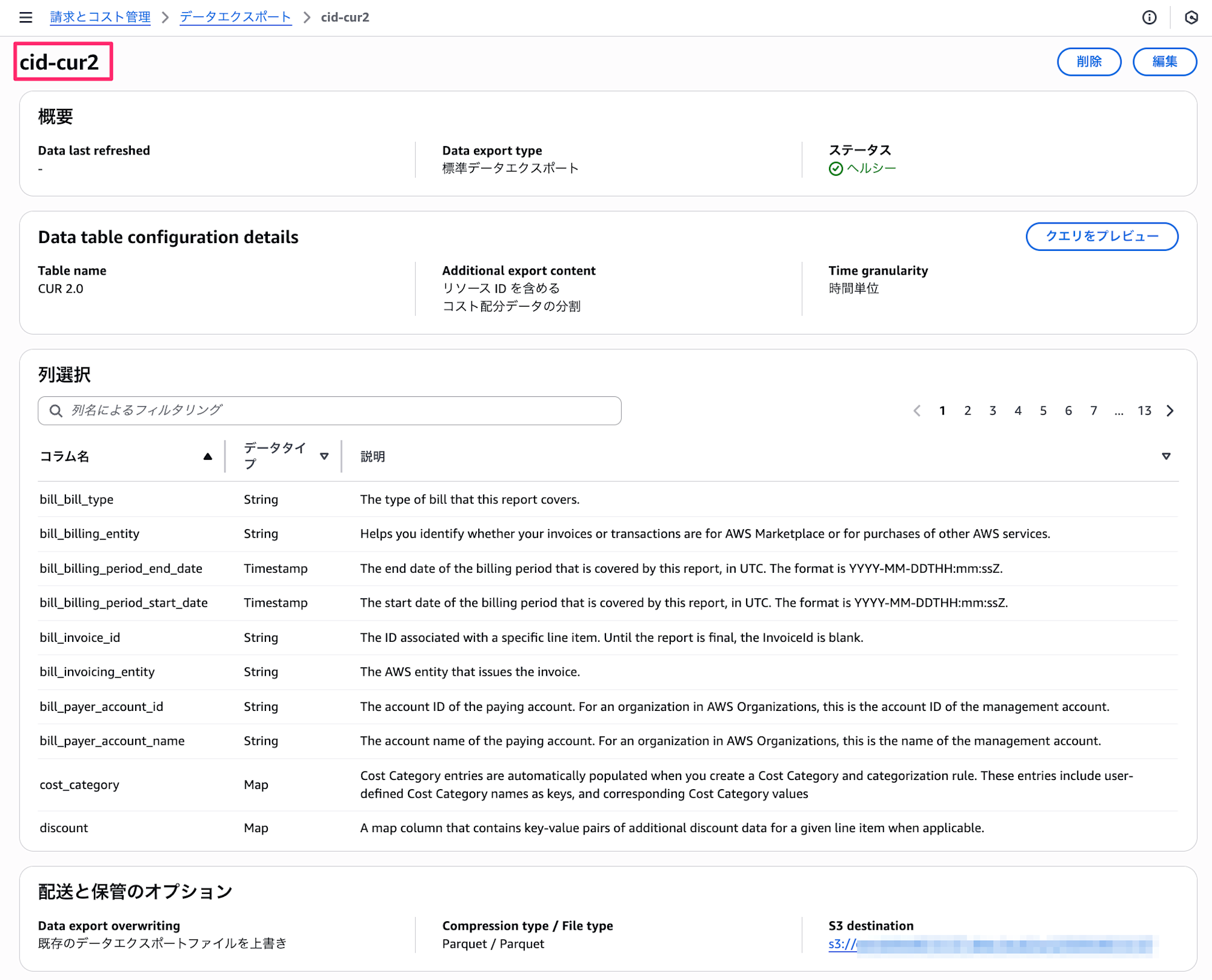The height and width of the screenshot is (980, 1212).
Task: Open the S3 destination link
Action: [x=990, y=944]
